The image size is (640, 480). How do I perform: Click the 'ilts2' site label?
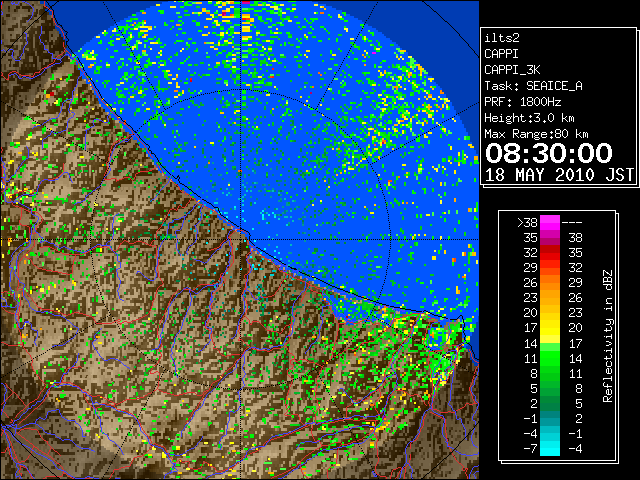tap(502, 38)
